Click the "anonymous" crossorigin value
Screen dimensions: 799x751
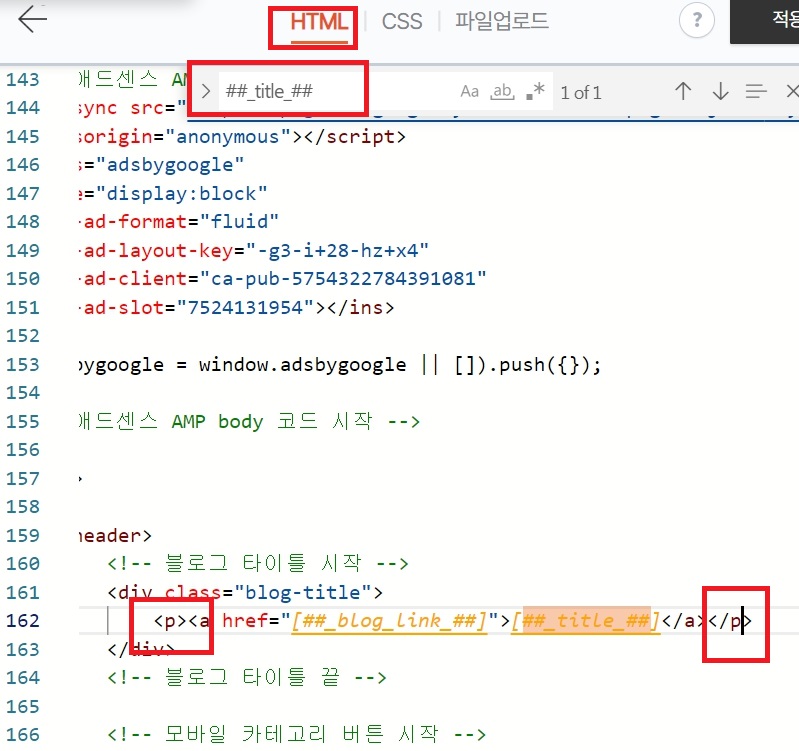(228, 137)
